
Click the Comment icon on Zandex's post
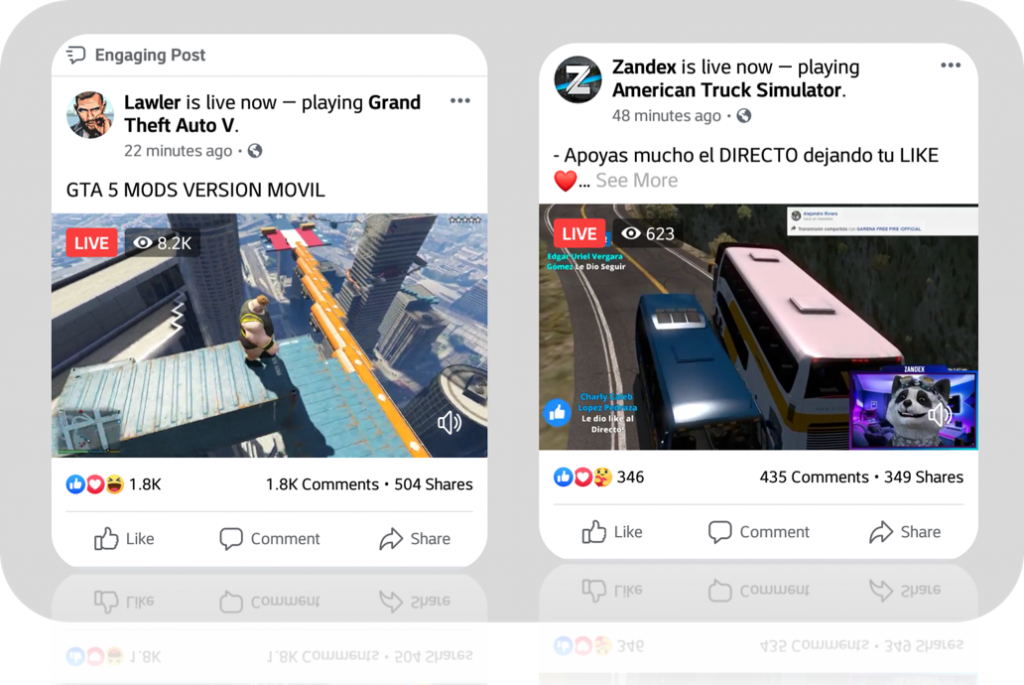(719, 532)
